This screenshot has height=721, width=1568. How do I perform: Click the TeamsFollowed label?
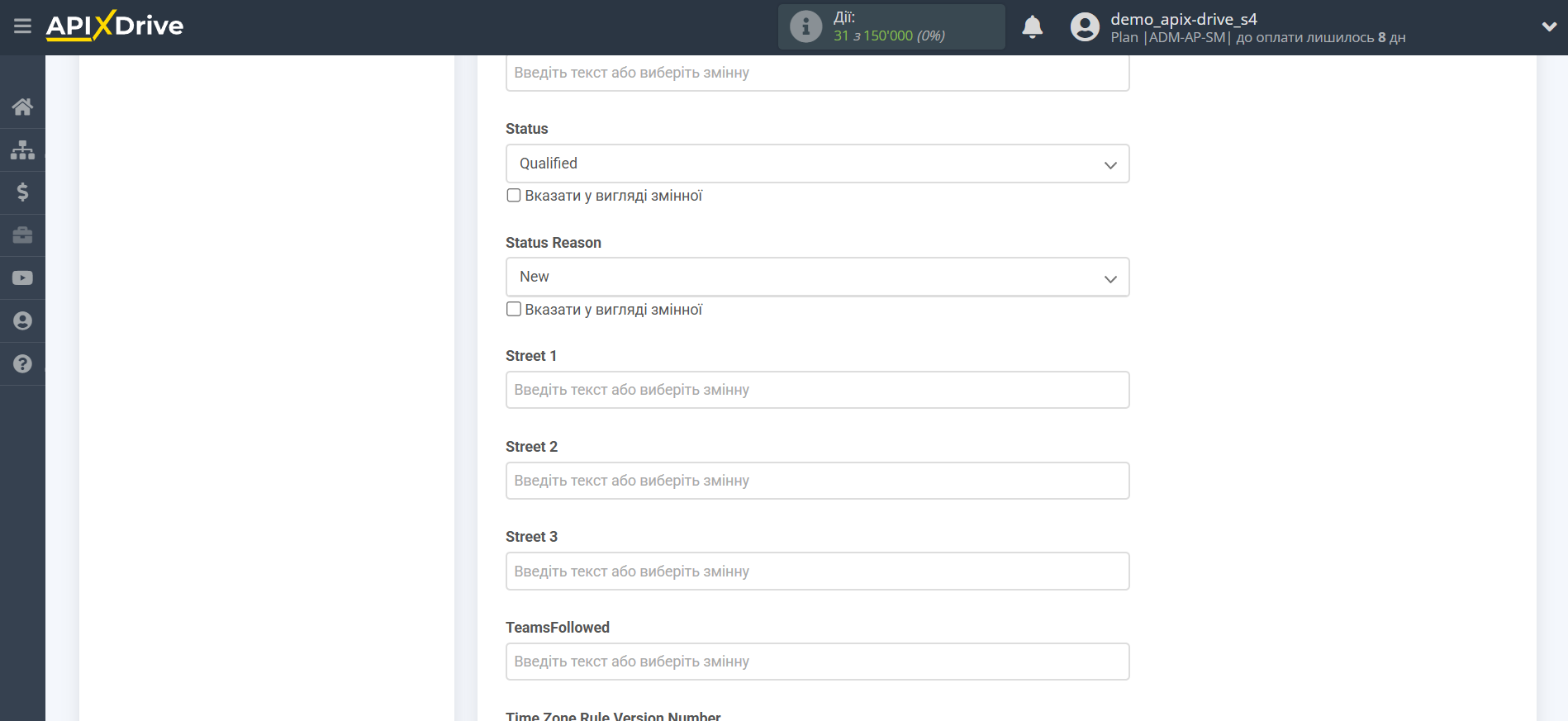click(558, 628)
